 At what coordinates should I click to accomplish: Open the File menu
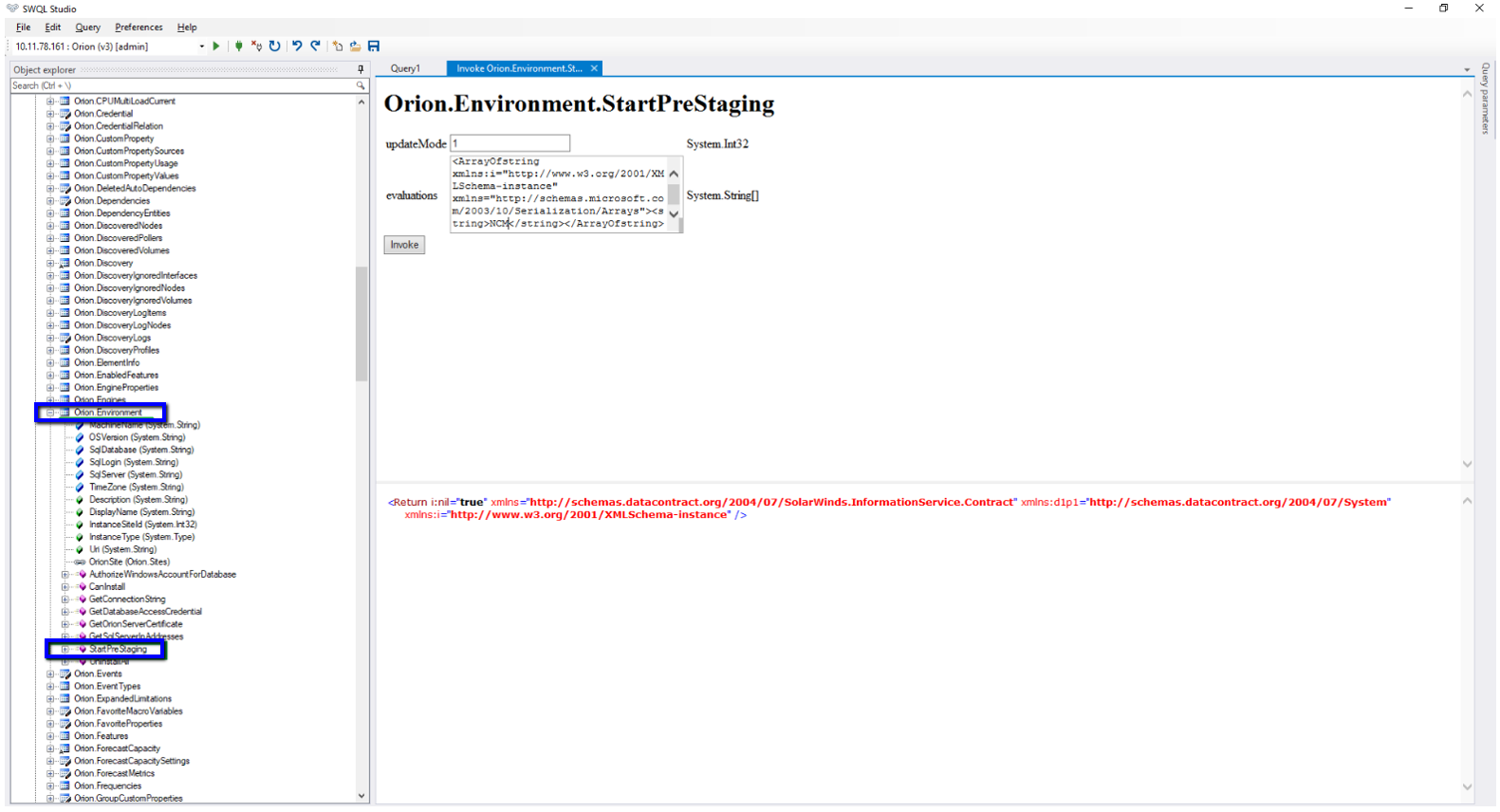24,28
